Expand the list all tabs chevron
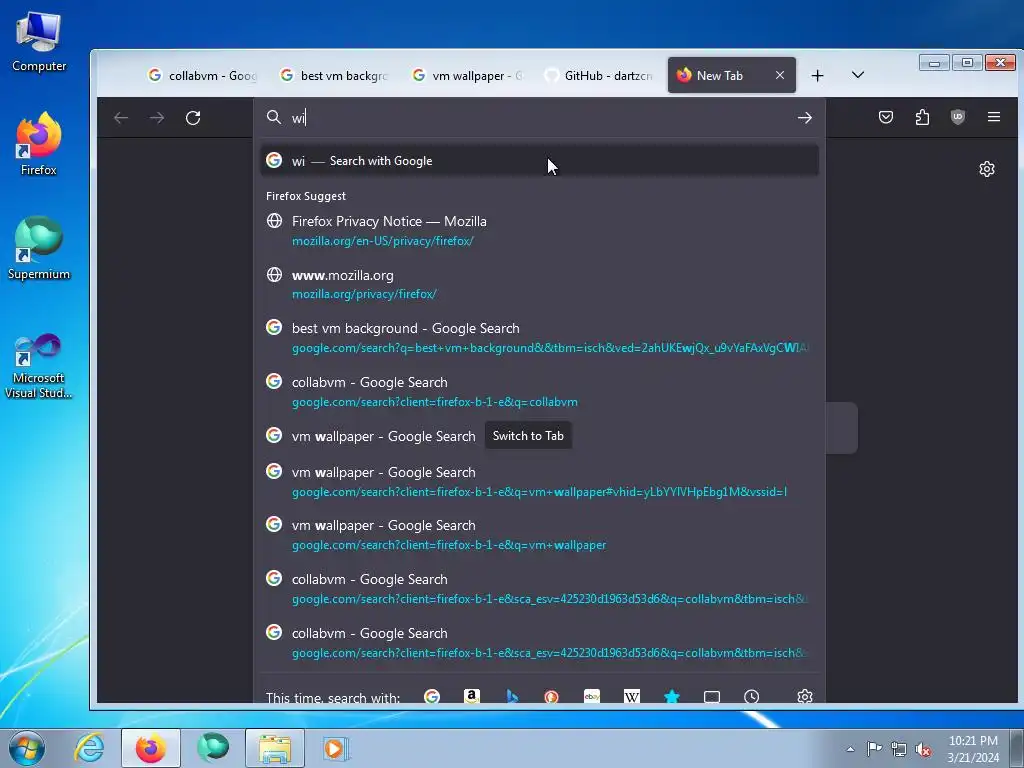The height and width of the screenshot is (768, 1024). (858, 75)
